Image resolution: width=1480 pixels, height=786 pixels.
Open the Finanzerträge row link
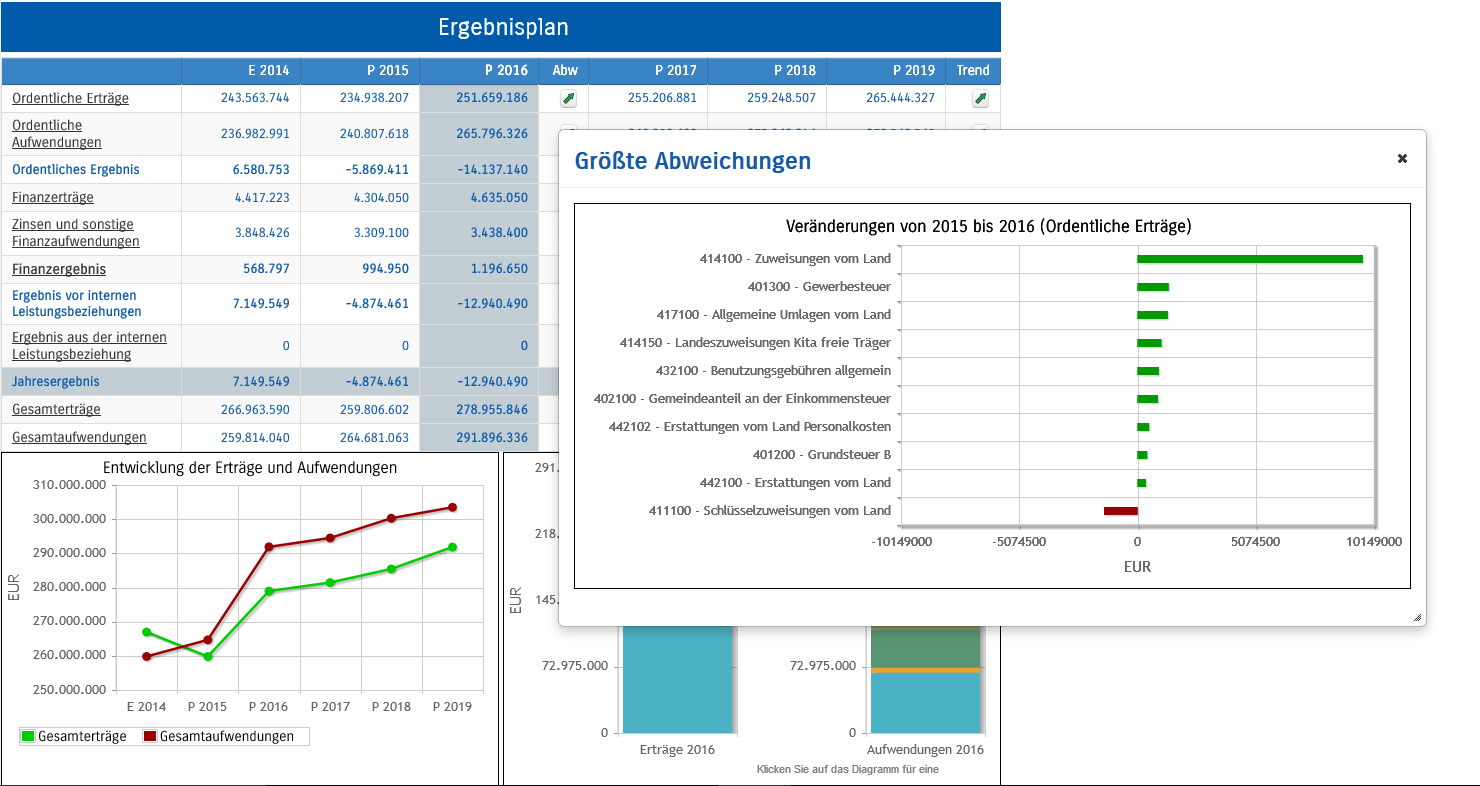pos(52,198)
